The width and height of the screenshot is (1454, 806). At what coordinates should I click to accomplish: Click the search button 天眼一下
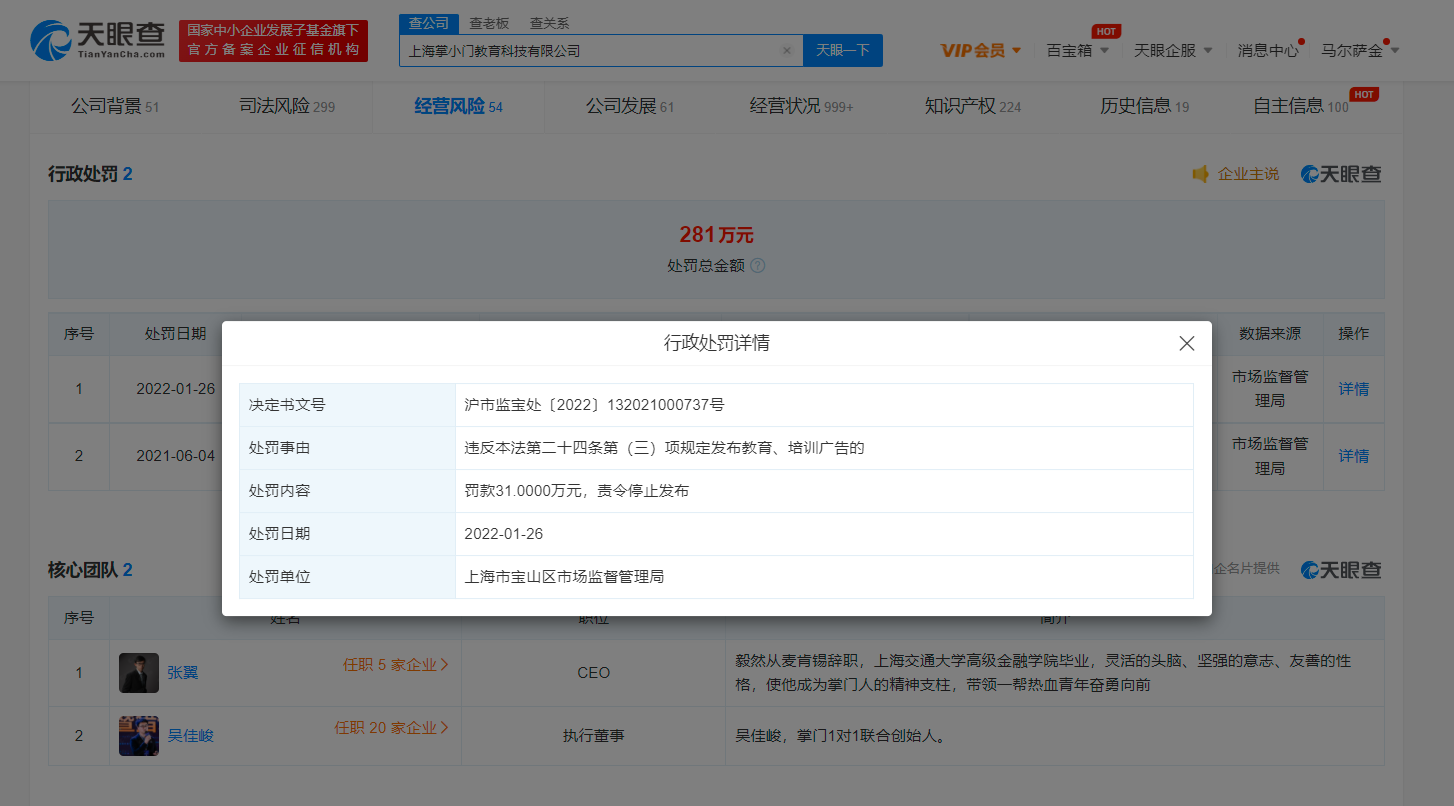[x=843, y=50]
